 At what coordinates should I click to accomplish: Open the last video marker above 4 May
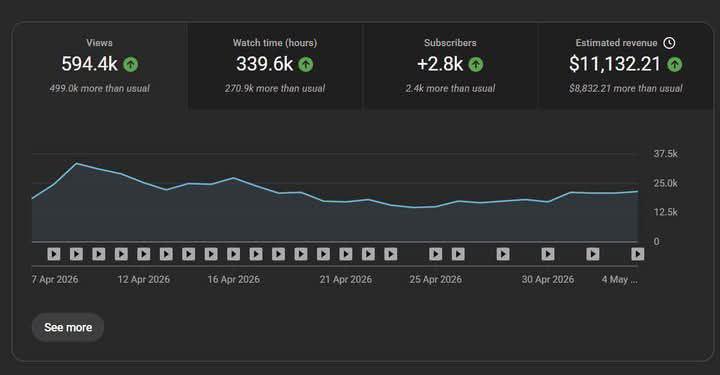tap(637, 254)
